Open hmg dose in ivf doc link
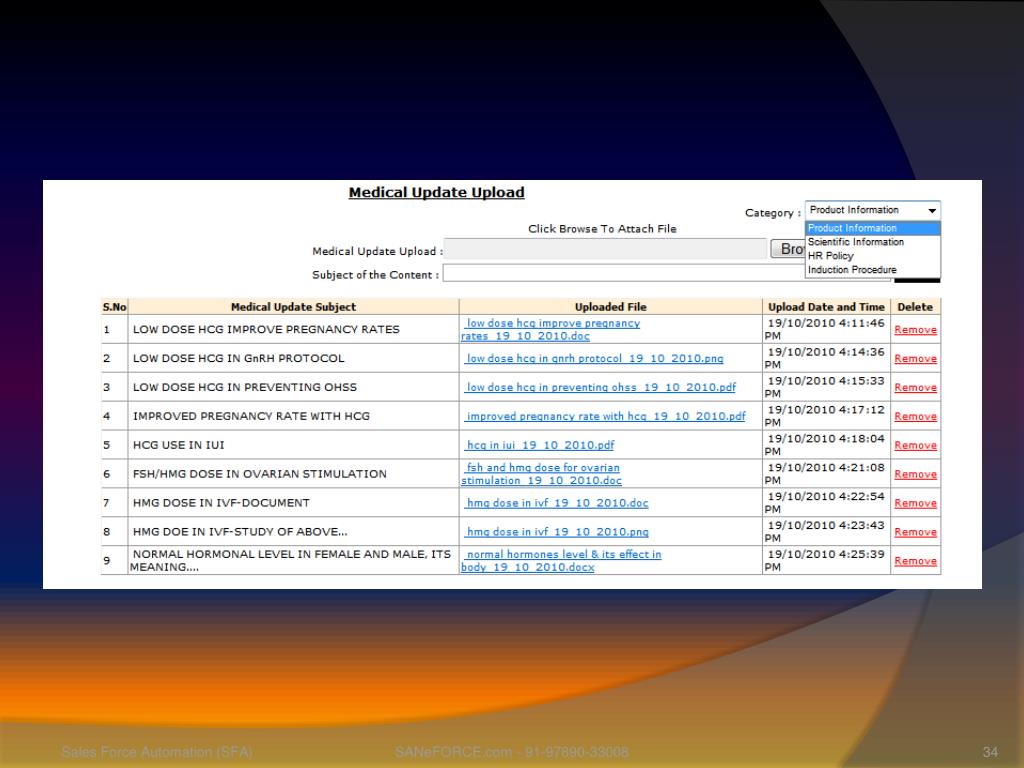1024x768 pixels. point(556,503)
